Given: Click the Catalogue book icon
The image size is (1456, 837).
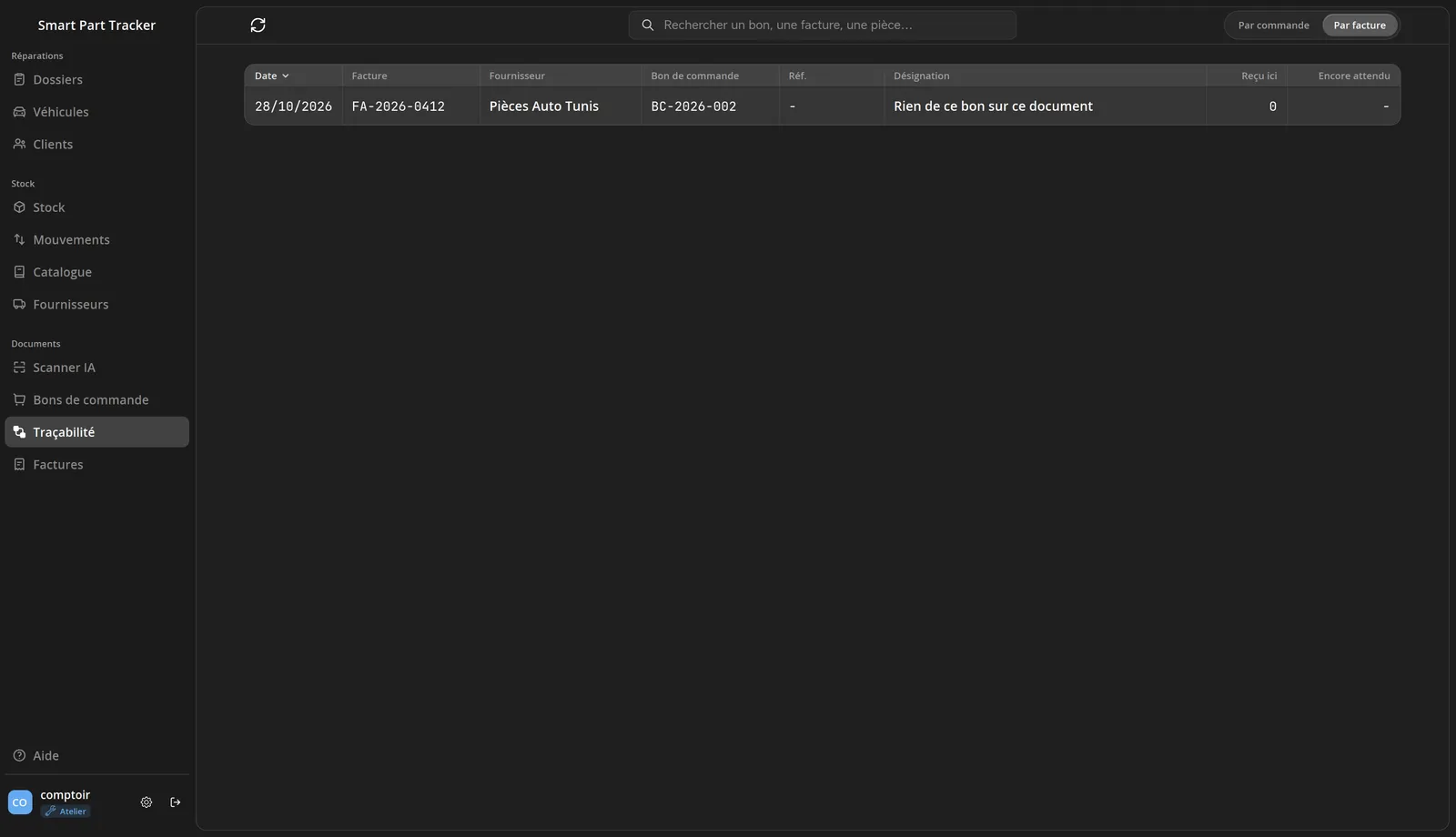Looking at the screenshot, I should click(x=19, y=272).
